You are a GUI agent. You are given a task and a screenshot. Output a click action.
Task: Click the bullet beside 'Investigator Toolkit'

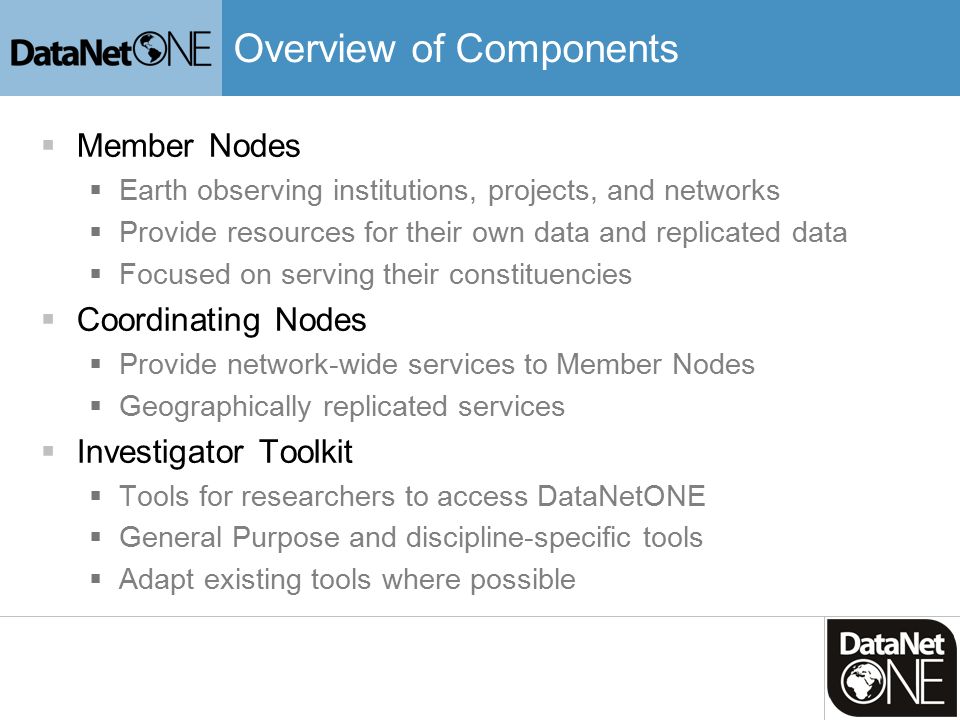point(48,451)
